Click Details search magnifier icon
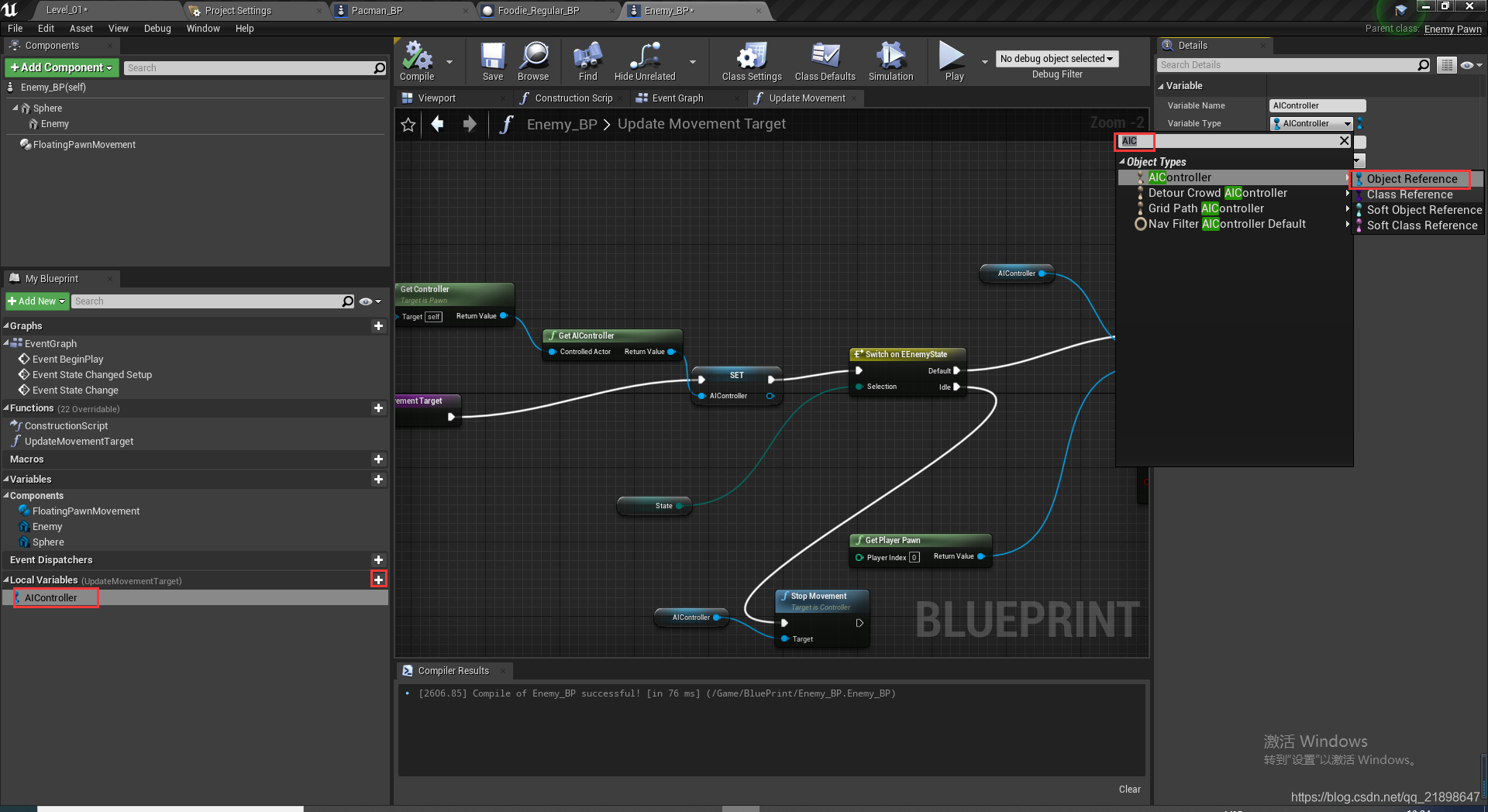 coord(1424,65)
